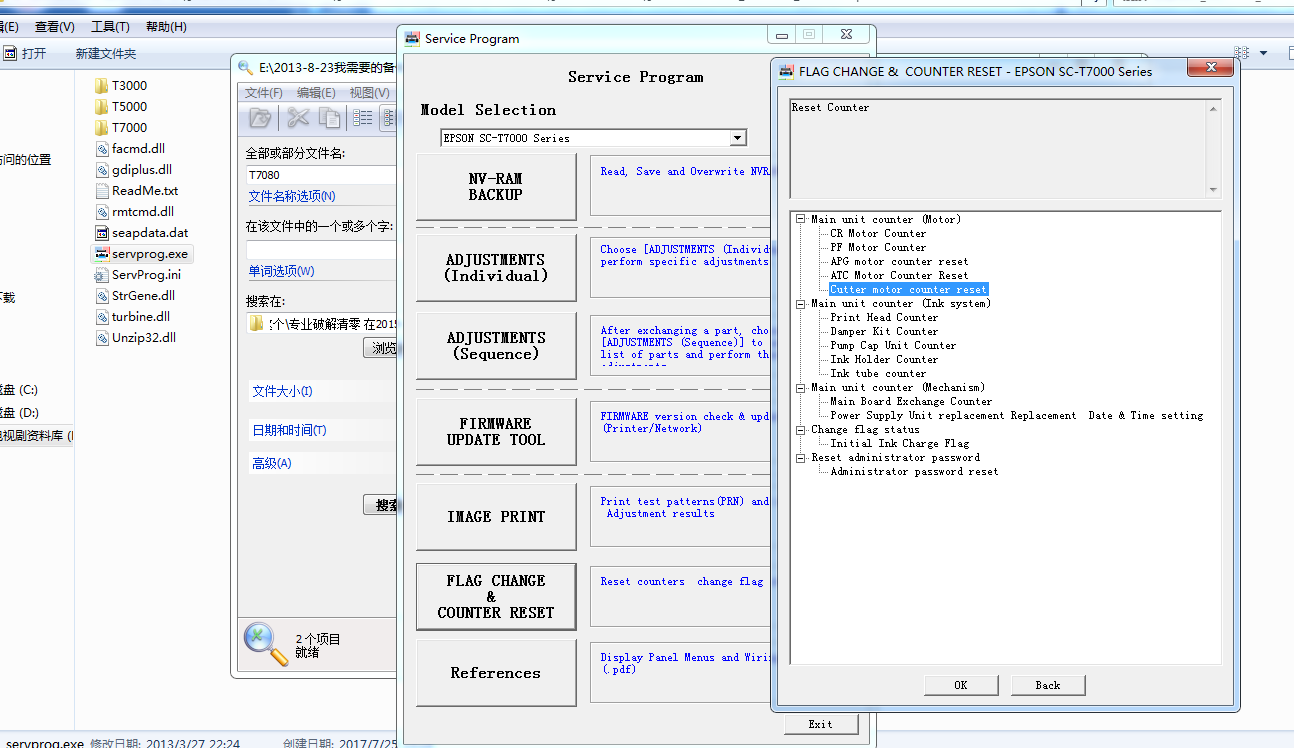
Task: Click scroll down arrow in Reset Counter box
Action: (x=1213, y=190)
